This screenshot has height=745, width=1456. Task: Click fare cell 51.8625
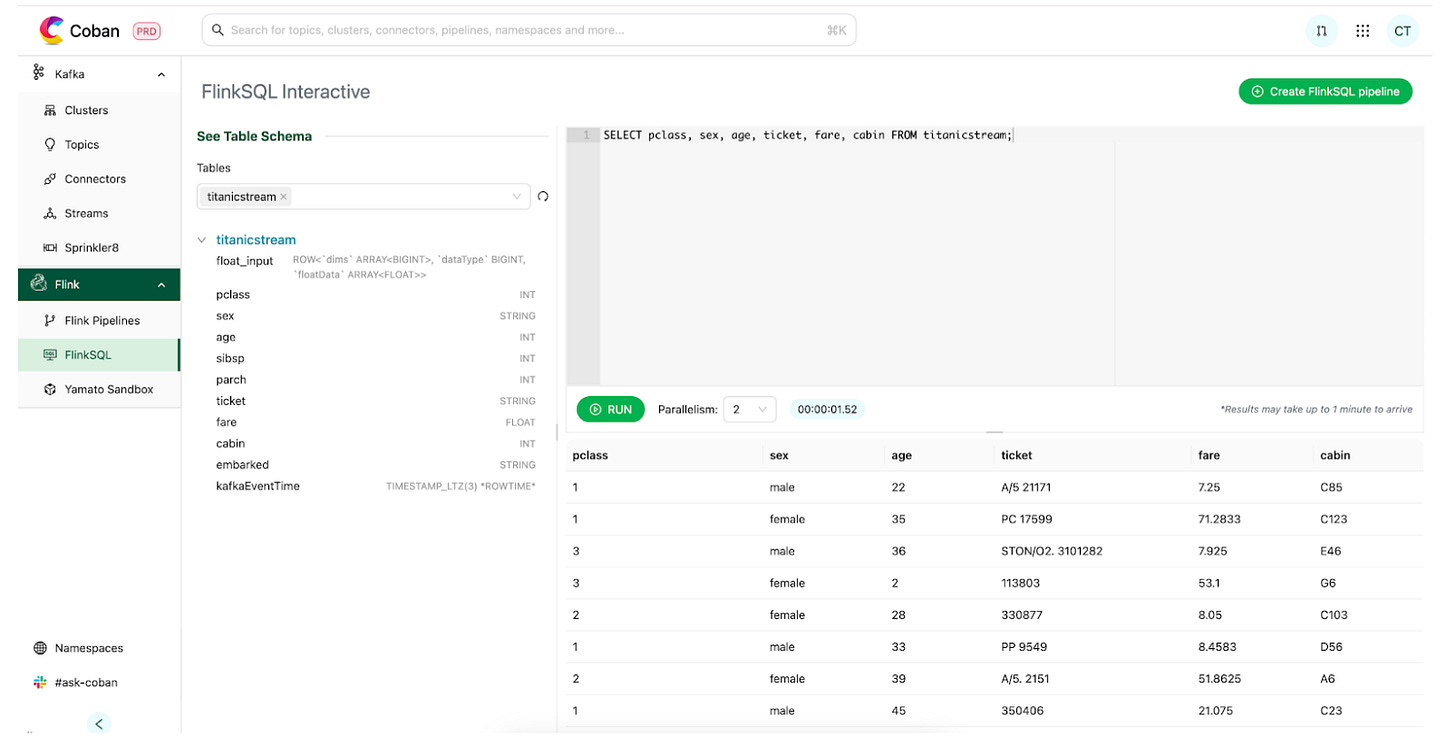[x=1219, y=679]
